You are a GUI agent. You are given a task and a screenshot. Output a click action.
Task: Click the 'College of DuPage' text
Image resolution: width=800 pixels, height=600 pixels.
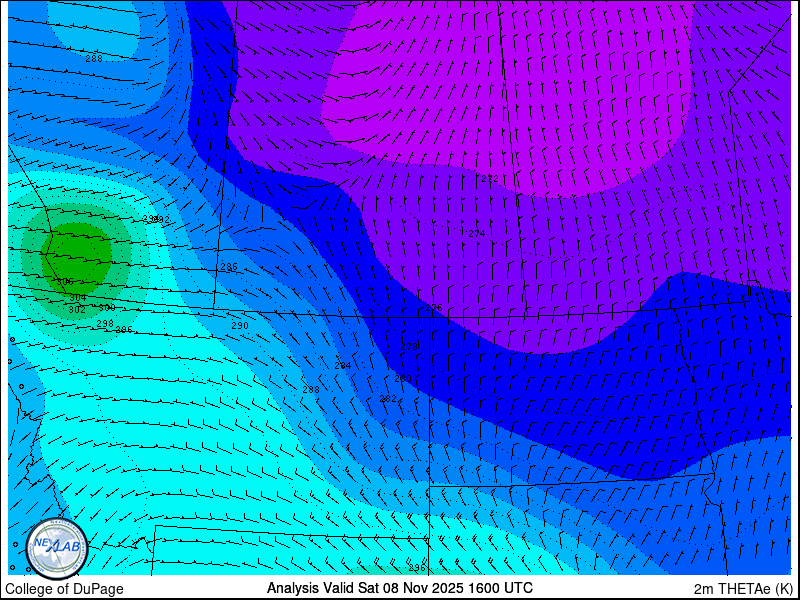pyautogui.click(x=64, y=589)
